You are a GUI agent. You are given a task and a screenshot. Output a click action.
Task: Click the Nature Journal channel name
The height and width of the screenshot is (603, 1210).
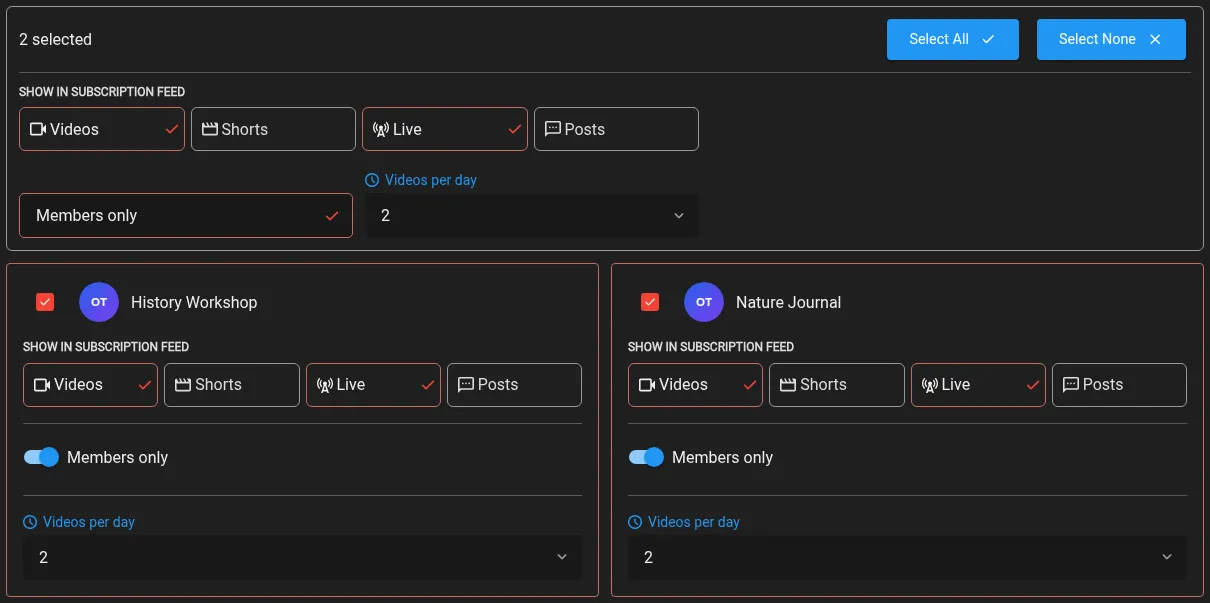(x=788, y=302)
